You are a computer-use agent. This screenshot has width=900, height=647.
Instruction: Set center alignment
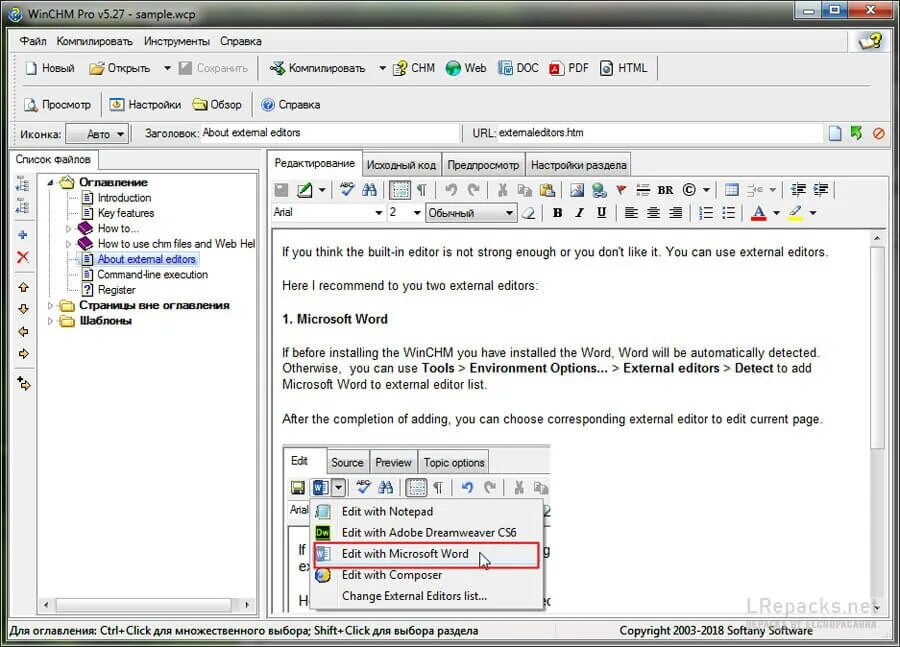tap(653, 213)
